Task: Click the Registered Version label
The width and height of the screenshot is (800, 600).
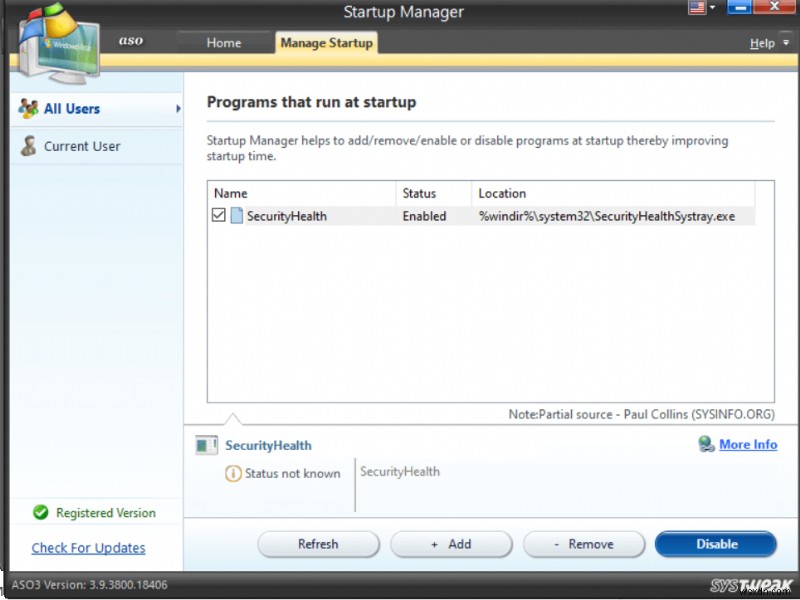Action: (106, 513)
